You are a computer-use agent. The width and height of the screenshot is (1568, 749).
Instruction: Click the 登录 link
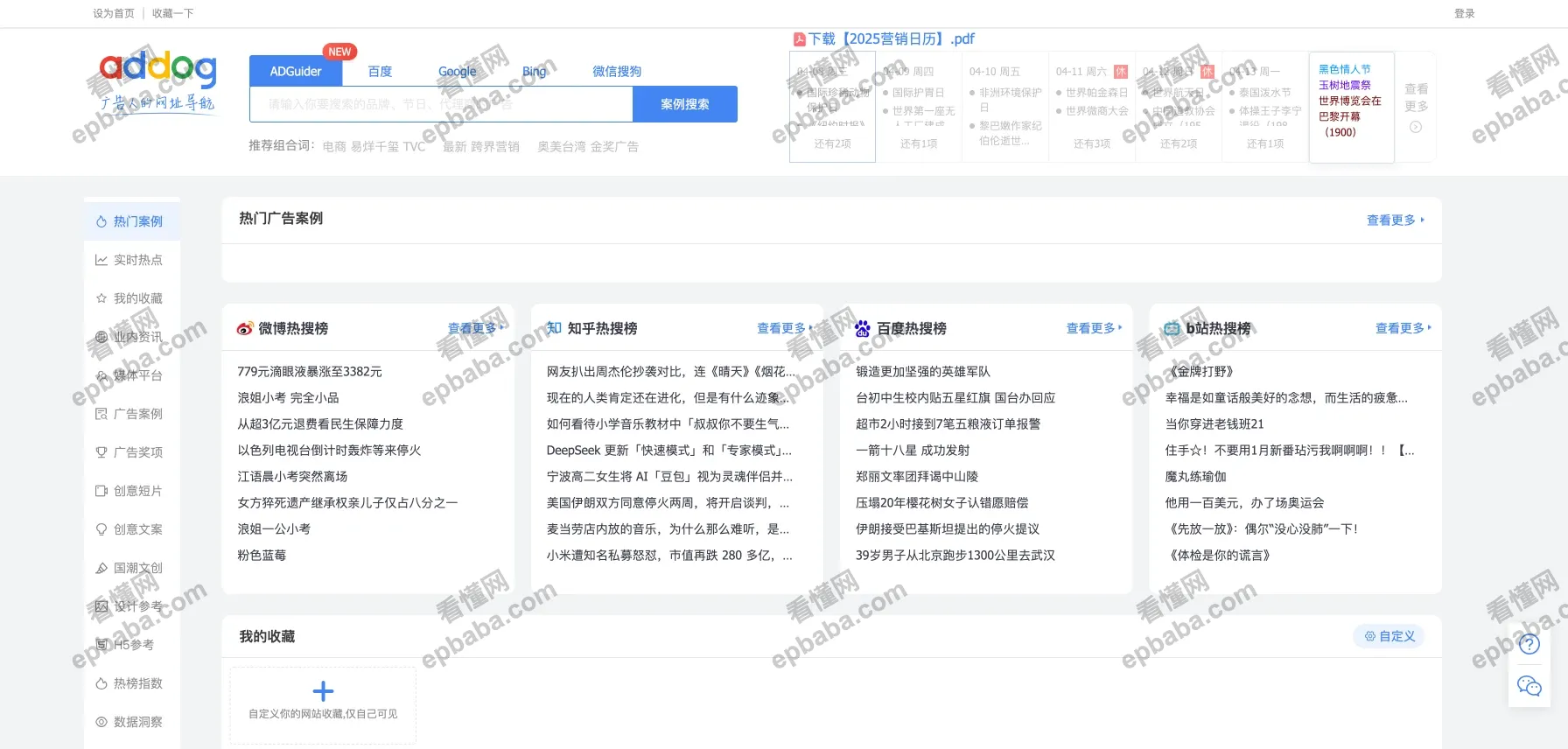[1465, 13]
